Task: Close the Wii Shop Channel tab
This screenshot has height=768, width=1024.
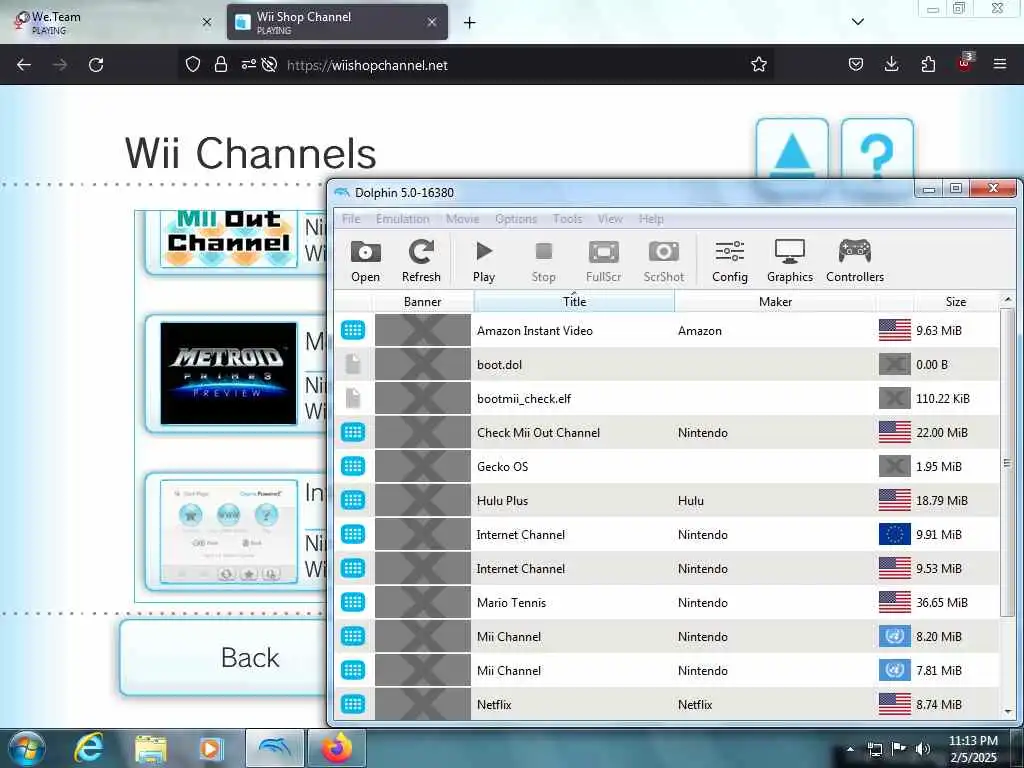Action: point(432,22)
